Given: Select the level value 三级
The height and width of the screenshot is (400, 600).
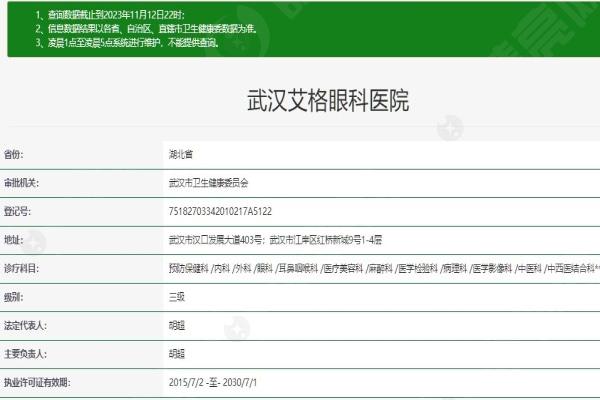Looking at the screenshot, I should pyautogui.click(x=177, y=297).
